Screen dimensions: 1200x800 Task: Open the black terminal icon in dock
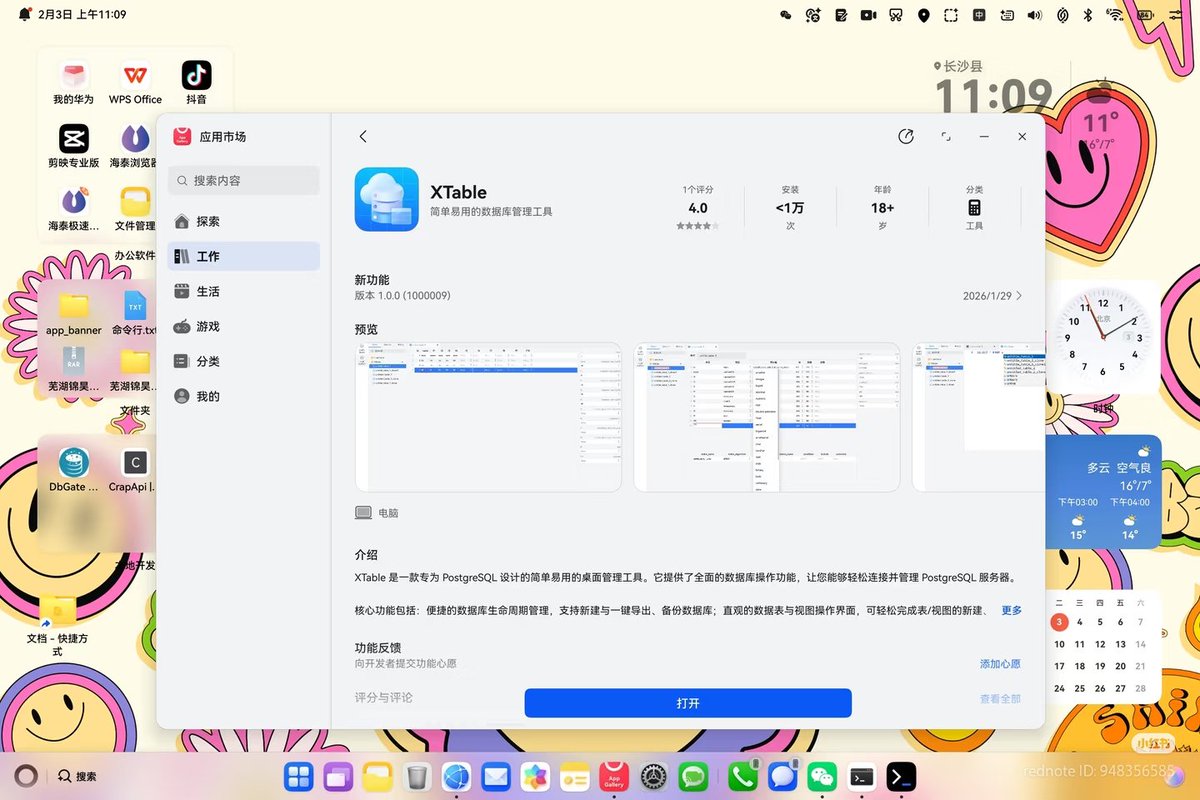(901, 775)
